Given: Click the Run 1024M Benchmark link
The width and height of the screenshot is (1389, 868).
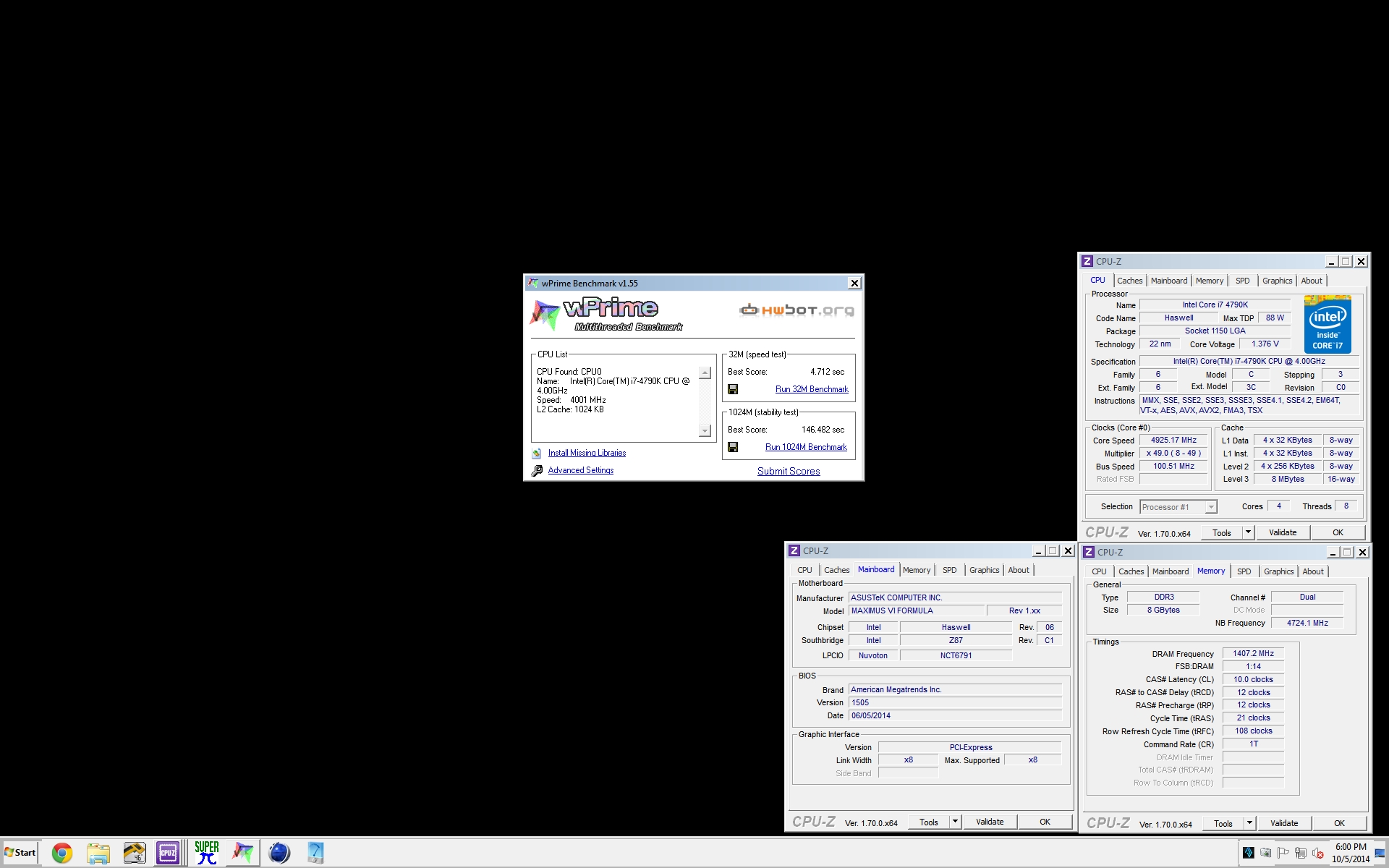Looking at the screenshot, I should coord(806,447).
